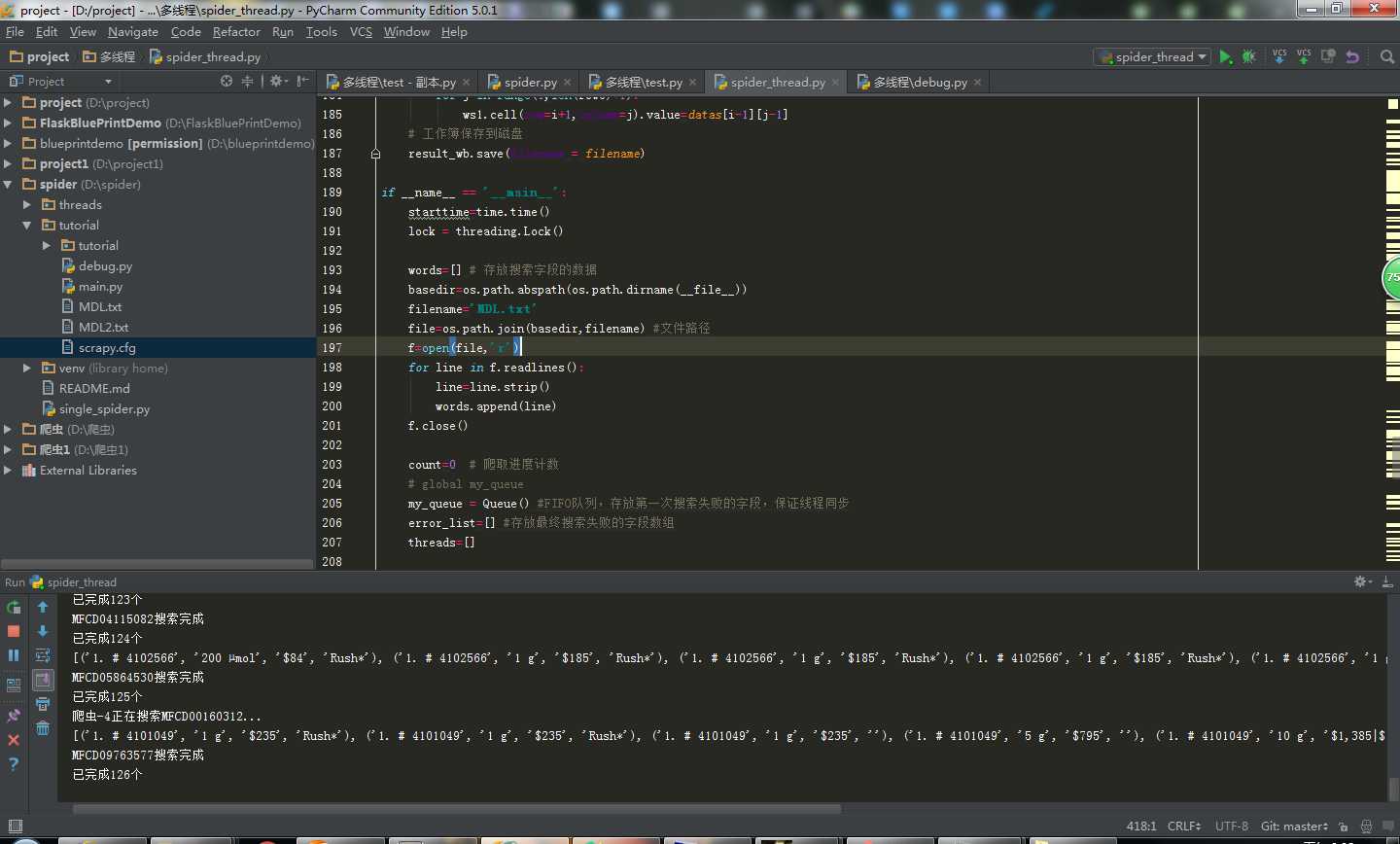The height and width of the screenshot is (844, 1400).
Task: Click cursor position 418:1 in status bar
Action: (1140, 826)
